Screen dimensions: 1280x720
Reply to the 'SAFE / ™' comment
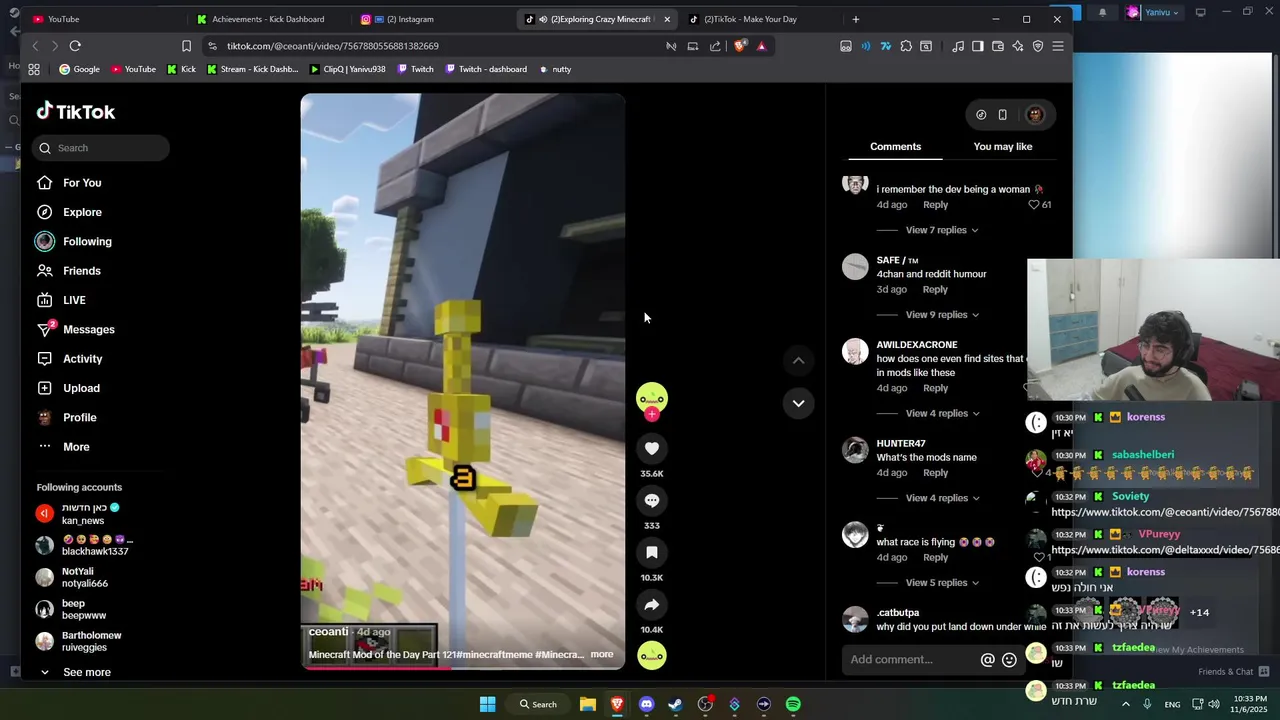[935, 290]
